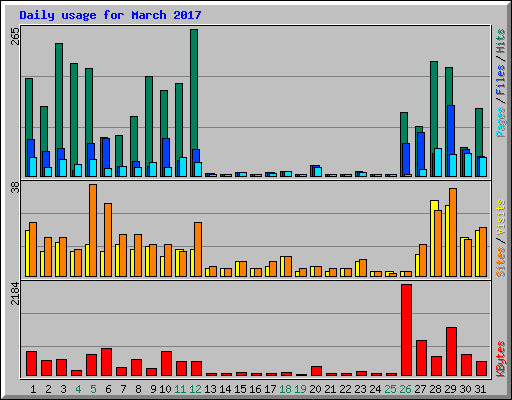
Task: Click the yellow 'Visits' legend label
Action: pyautogui.click(x=500, y=218)
